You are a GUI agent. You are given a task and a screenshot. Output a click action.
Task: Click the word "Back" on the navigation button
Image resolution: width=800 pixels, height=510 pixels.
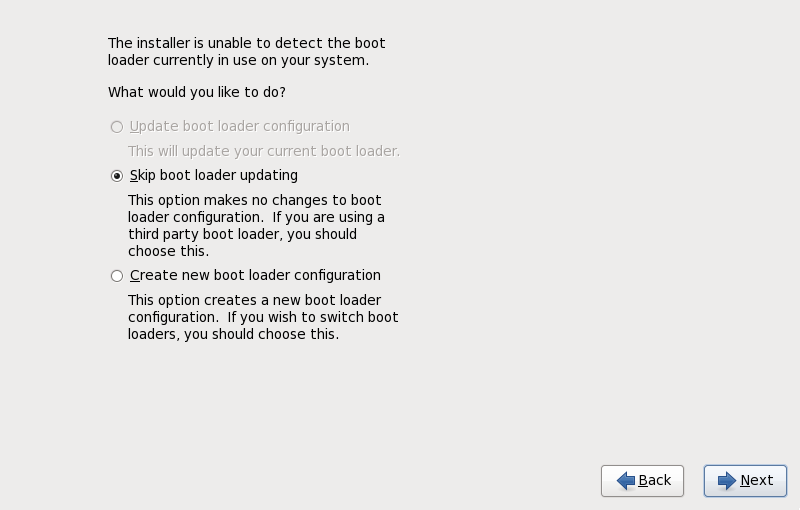[x=654, y=481]
